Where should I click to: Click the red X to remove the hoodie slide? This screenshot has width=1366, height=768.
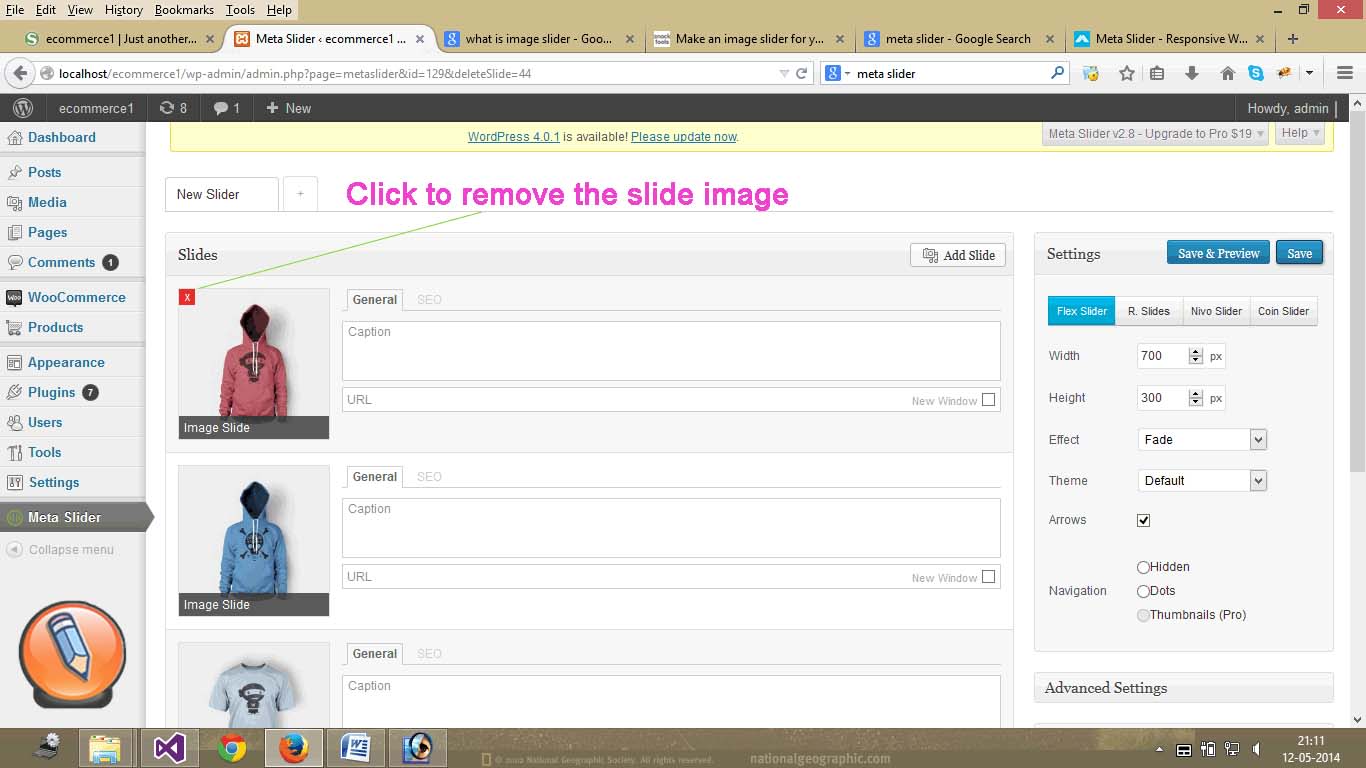[187, 297]
